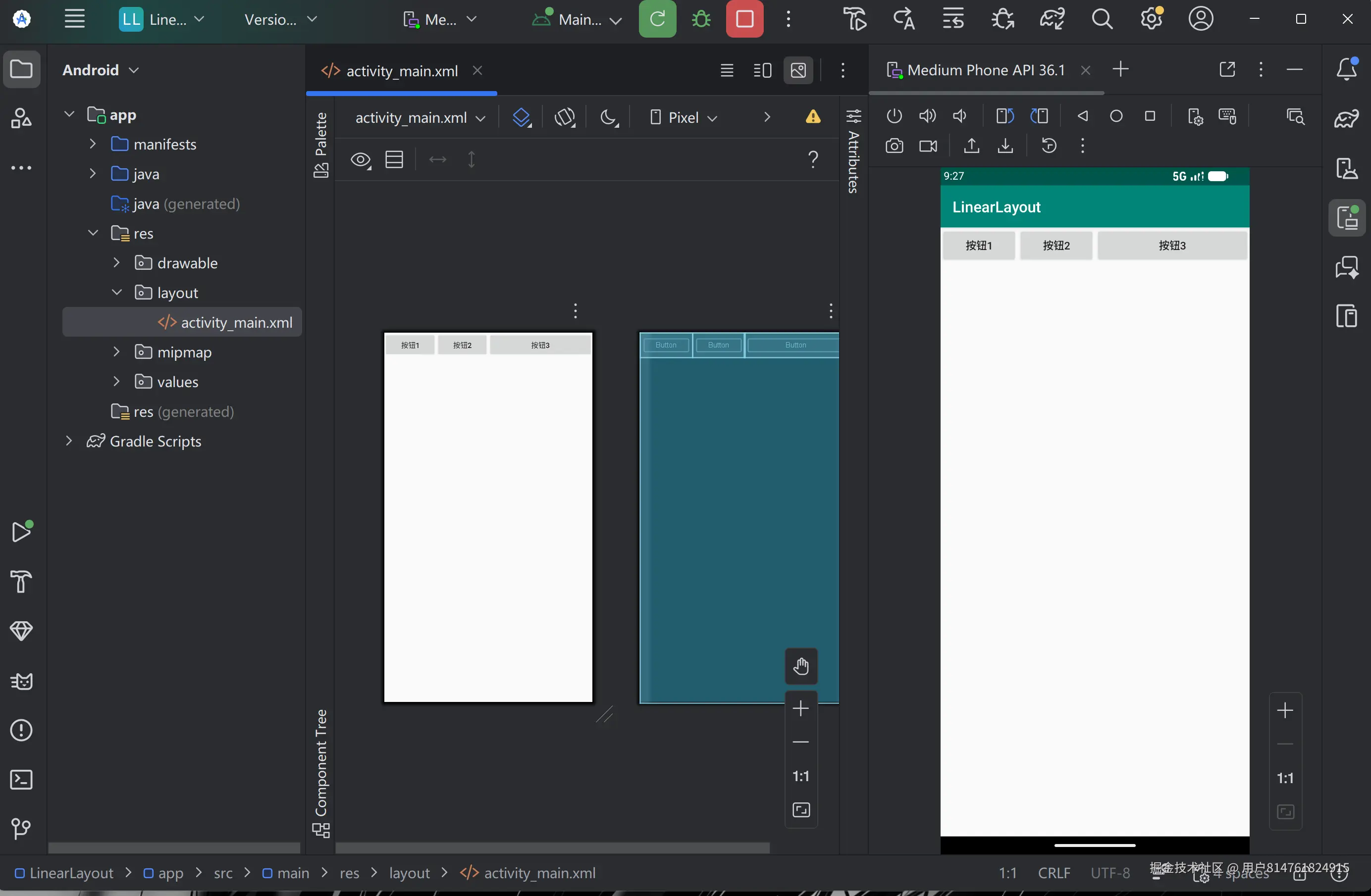Click the green Rerun app button

tap(657, 19)
